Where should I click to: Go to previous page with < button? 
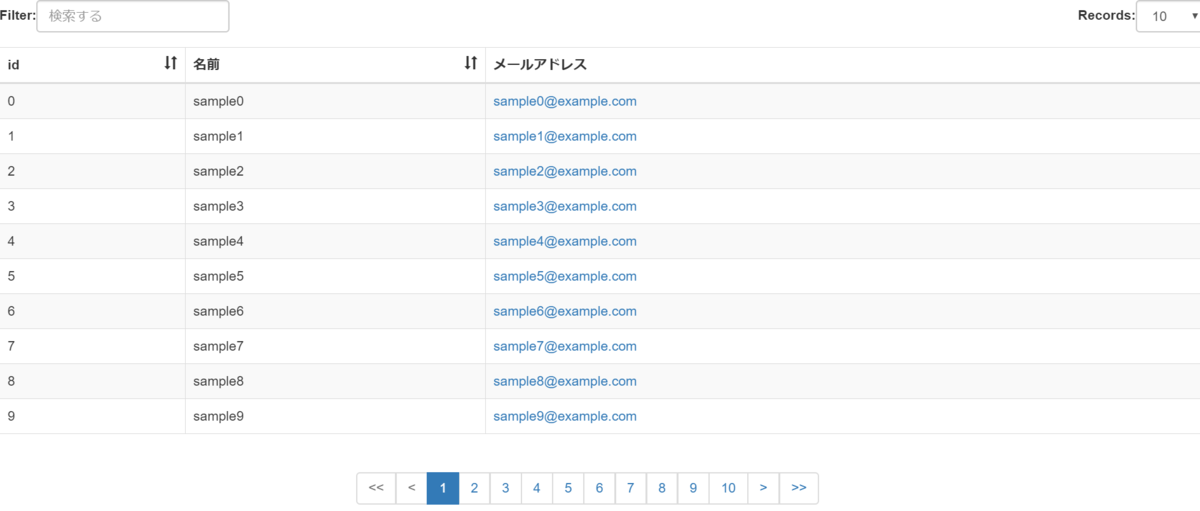411,488
